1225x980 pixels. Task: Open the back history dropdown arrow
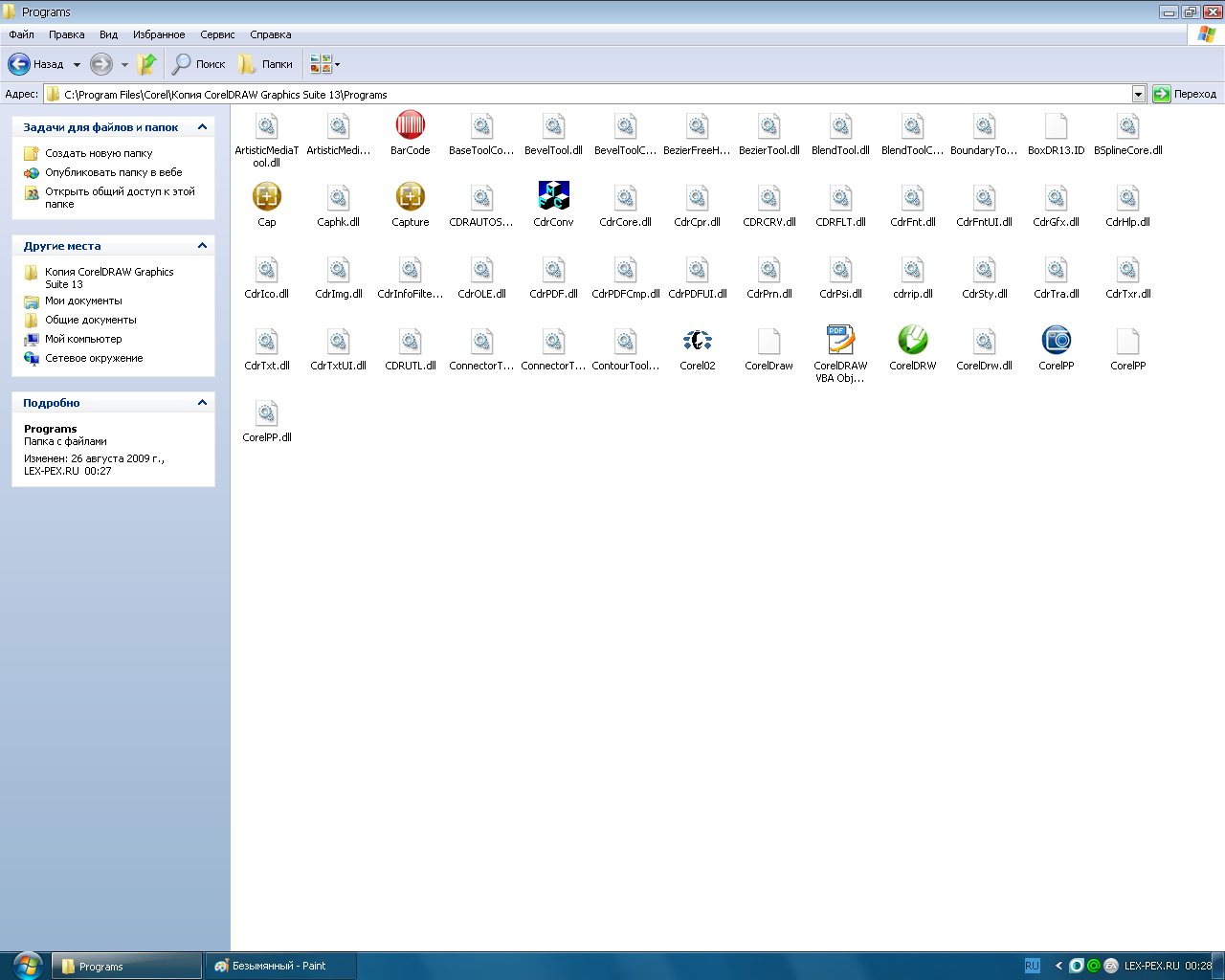coord(77,65)
